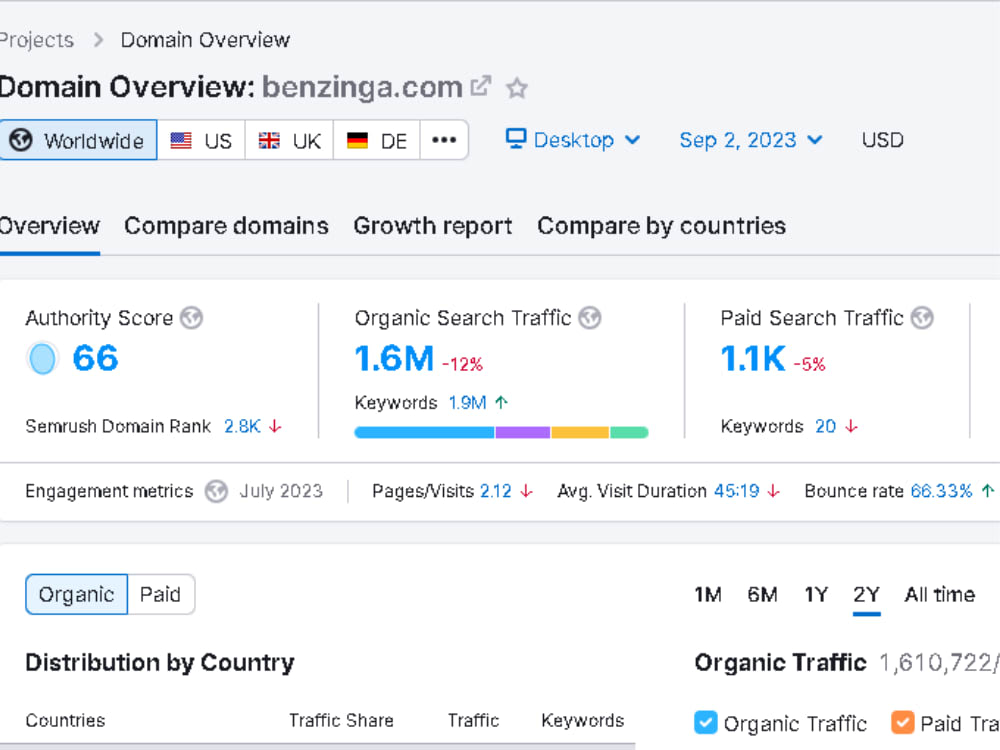
Task: Click the US flag icon
Action: point(181,140)
